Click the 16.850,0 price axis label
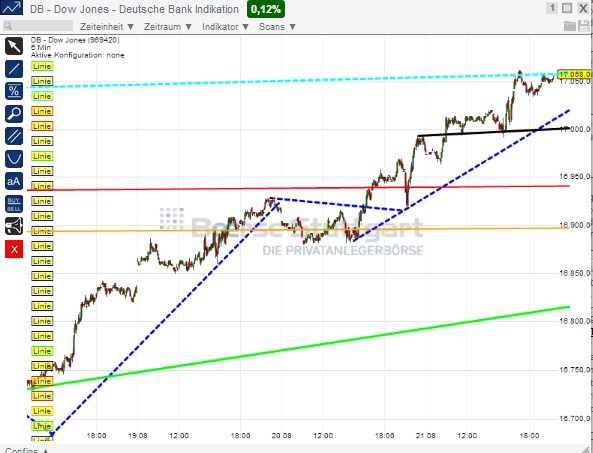The width and height of the screenshot is (593, 453). pos(575,273)
